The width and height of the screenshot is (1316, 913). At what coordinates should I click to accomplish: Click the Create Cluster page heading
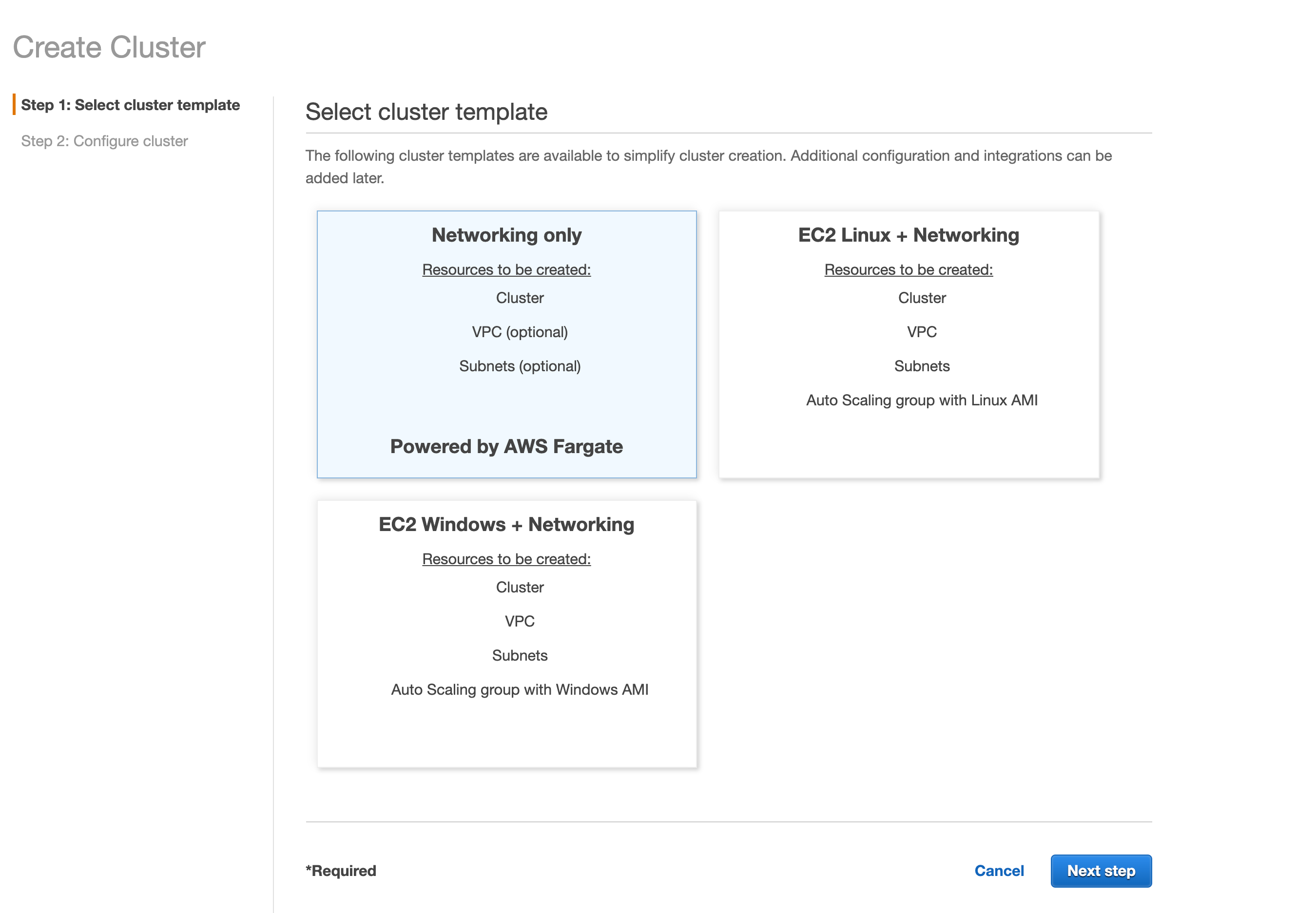[109, 47]
